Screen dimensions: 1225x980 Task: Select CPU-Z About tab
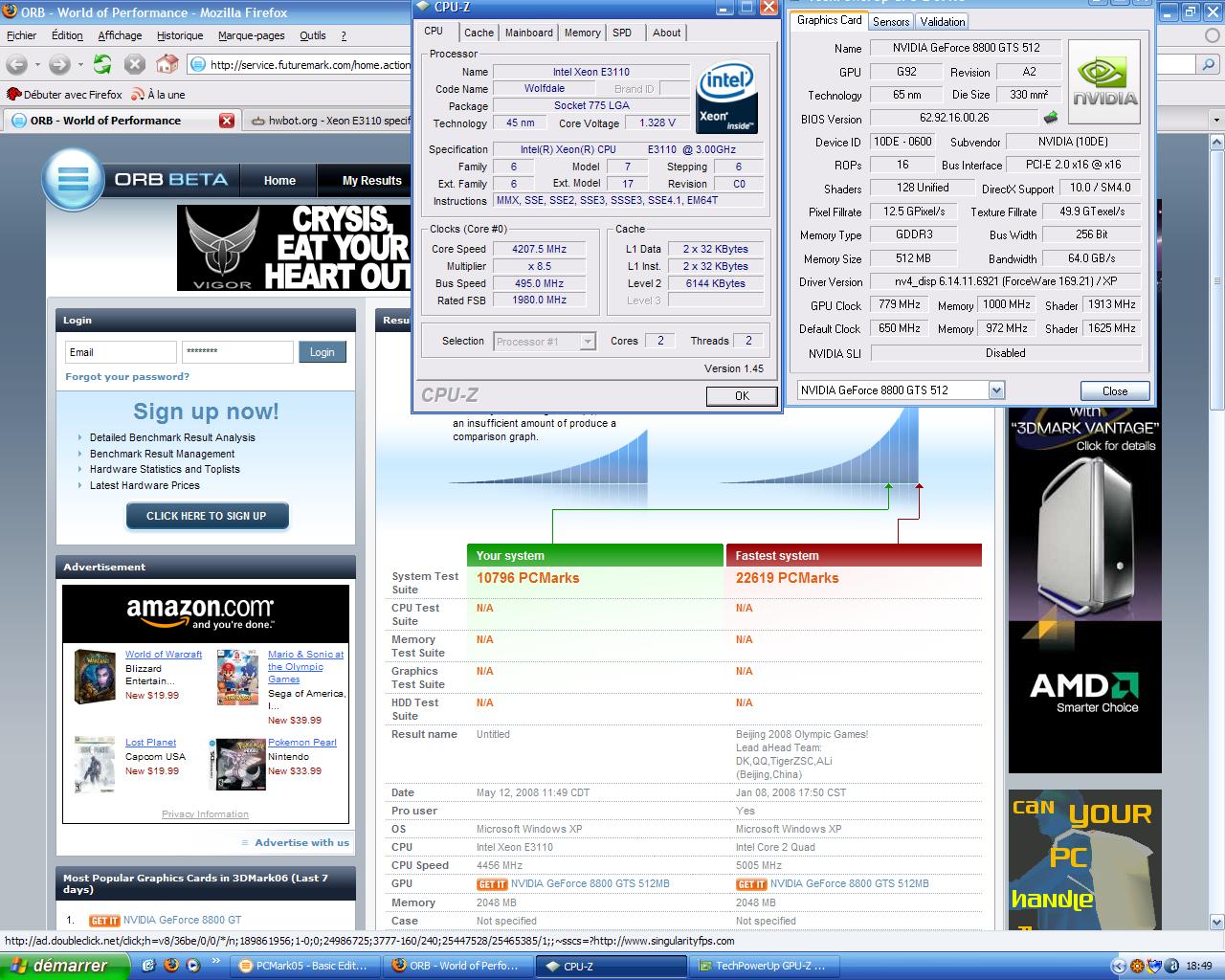tap(666, 33)
